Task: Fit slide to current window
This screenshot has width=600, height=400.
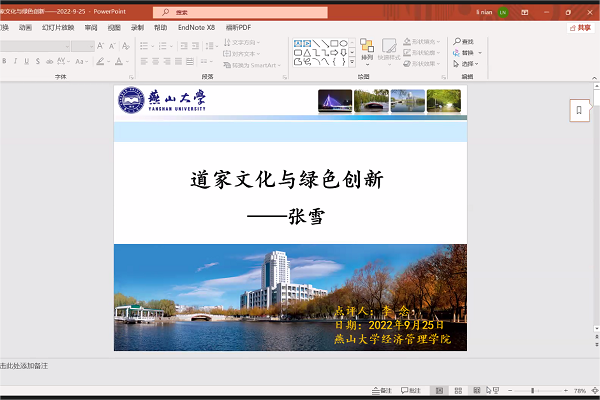Action: click(593, 390)
